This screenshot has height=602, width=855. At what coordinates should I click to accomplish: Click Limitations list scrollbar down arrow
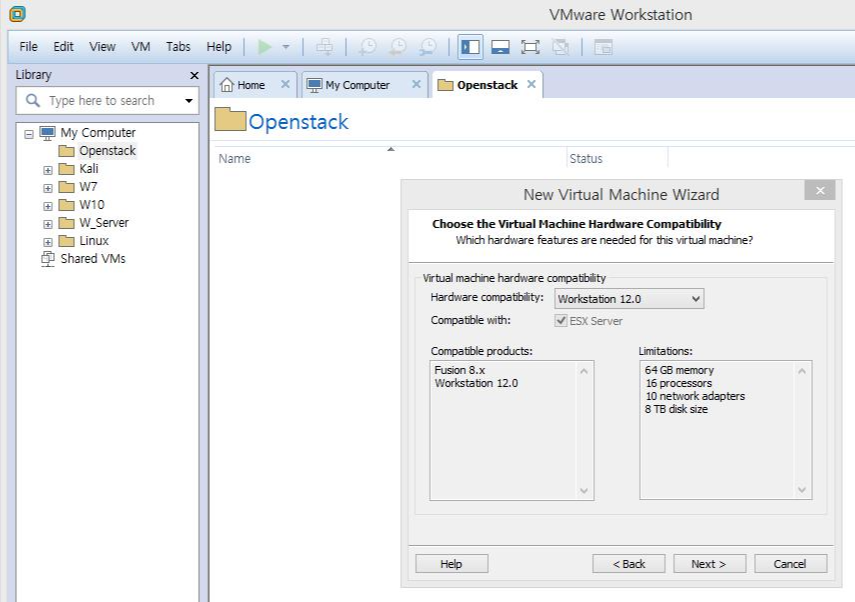tap(802, 490)
